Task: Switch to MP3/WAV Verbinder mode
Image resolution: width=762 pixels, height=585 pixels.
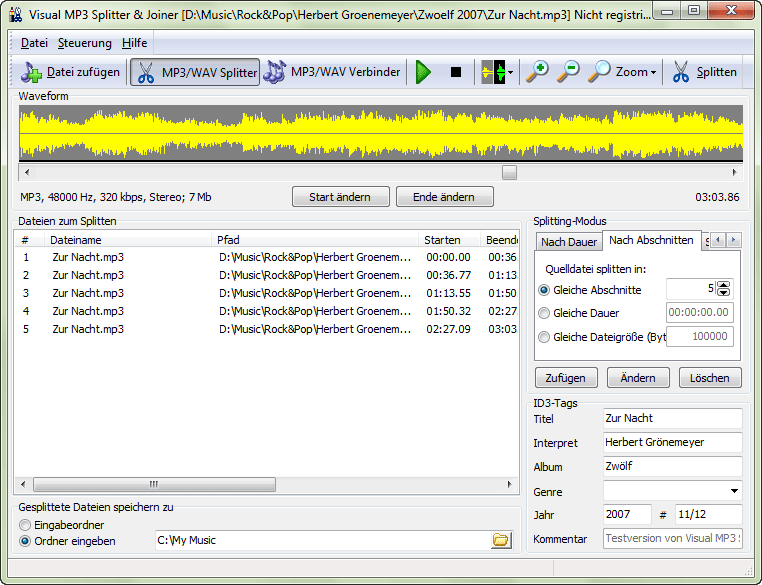Action: 332,72
